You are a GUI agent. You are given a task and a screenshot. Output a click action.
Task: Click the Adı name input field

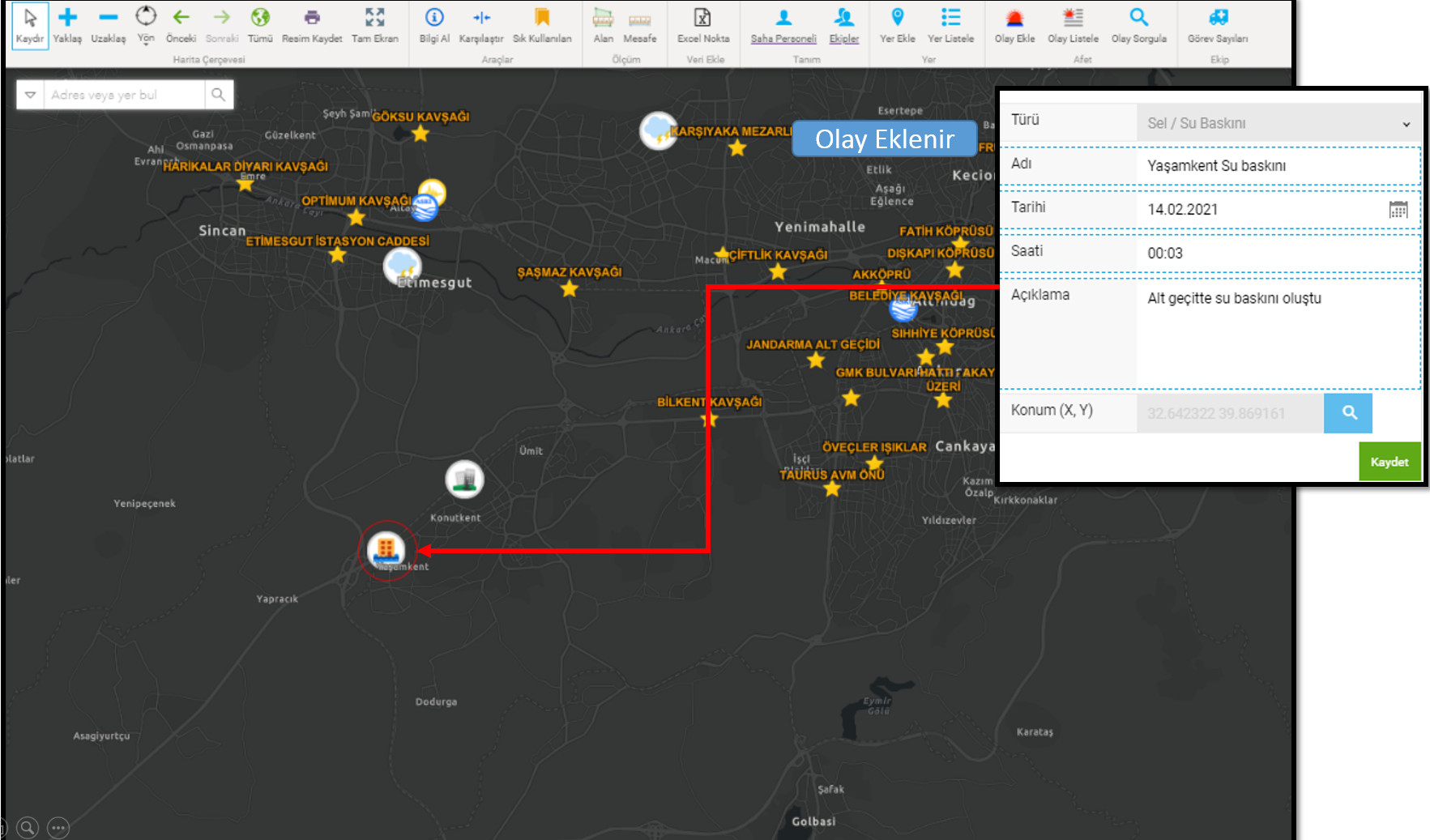tap(1278, 166)
